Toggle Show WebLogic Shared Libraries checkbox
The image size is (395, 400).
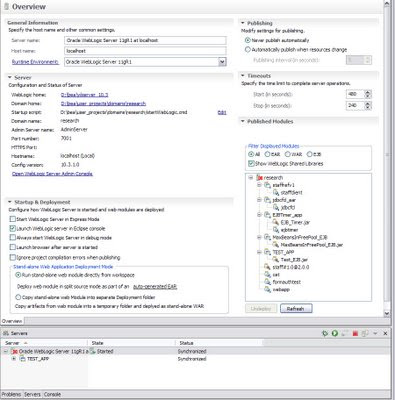coord(251,164)
